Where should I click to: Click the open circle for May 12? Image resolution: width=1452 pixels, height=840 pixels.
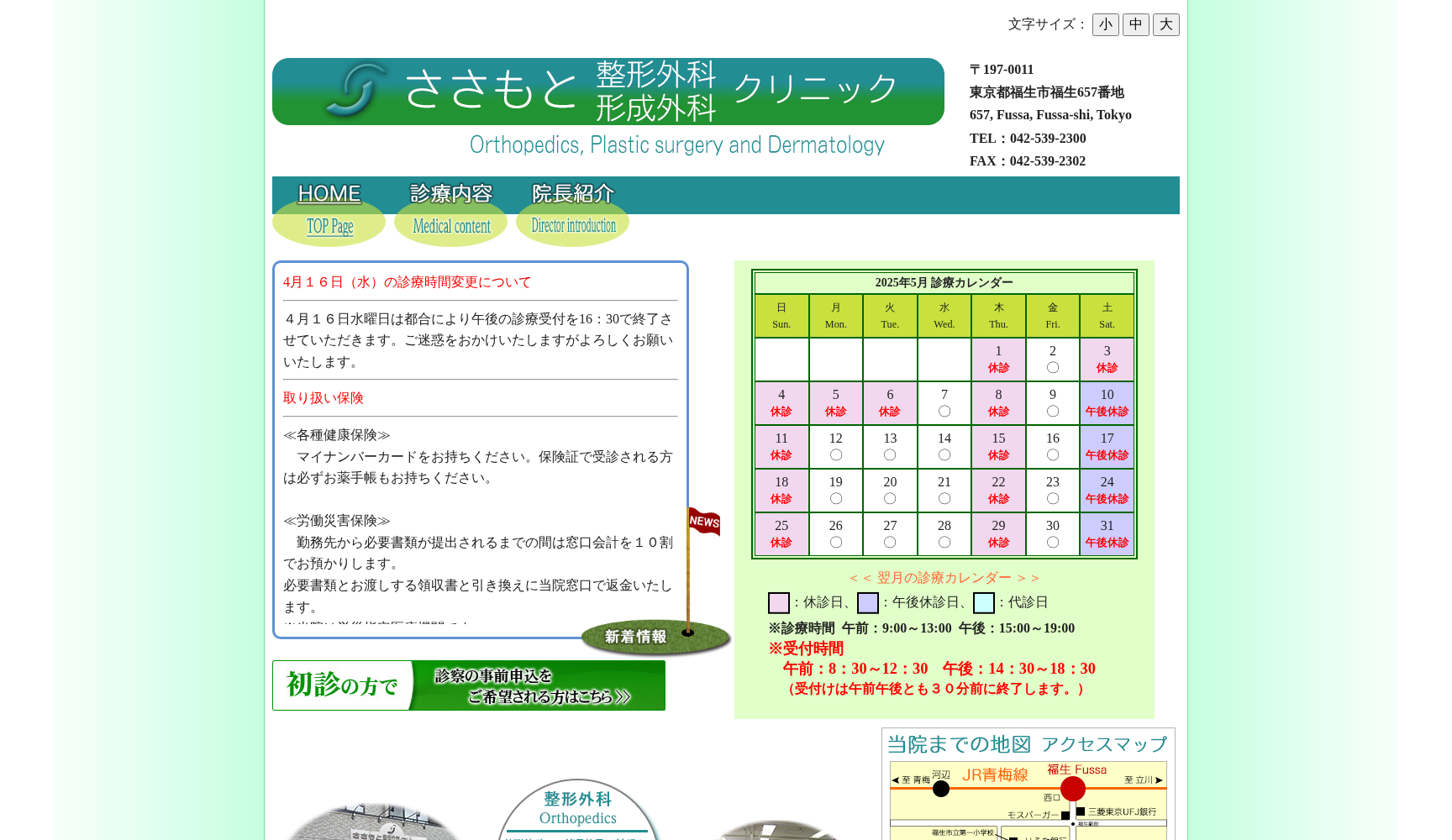point(836,455)
